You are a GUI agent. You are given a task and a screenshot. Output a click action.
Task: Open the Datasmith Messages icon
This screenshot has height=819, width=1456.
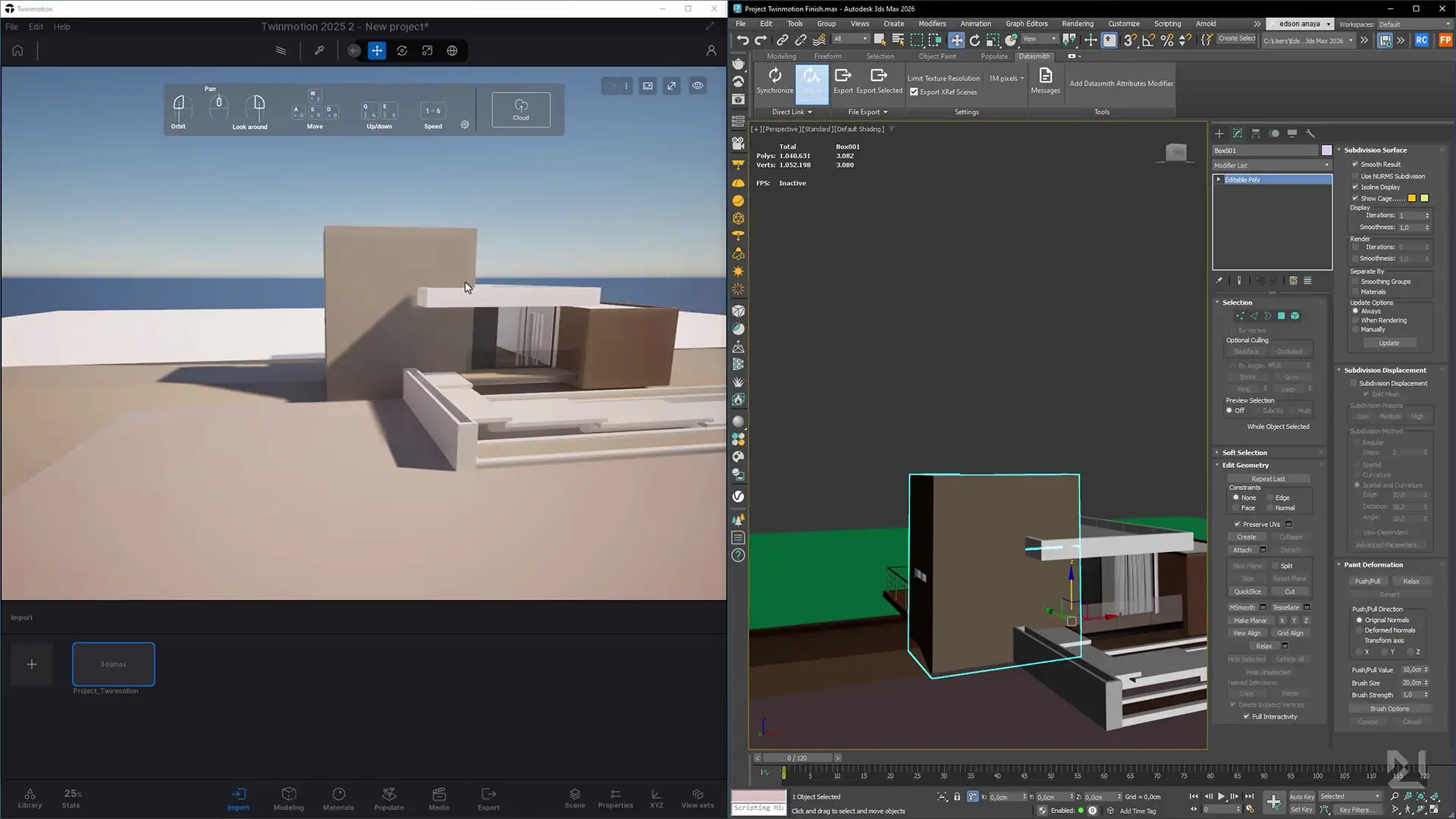tap(1045, 76)
